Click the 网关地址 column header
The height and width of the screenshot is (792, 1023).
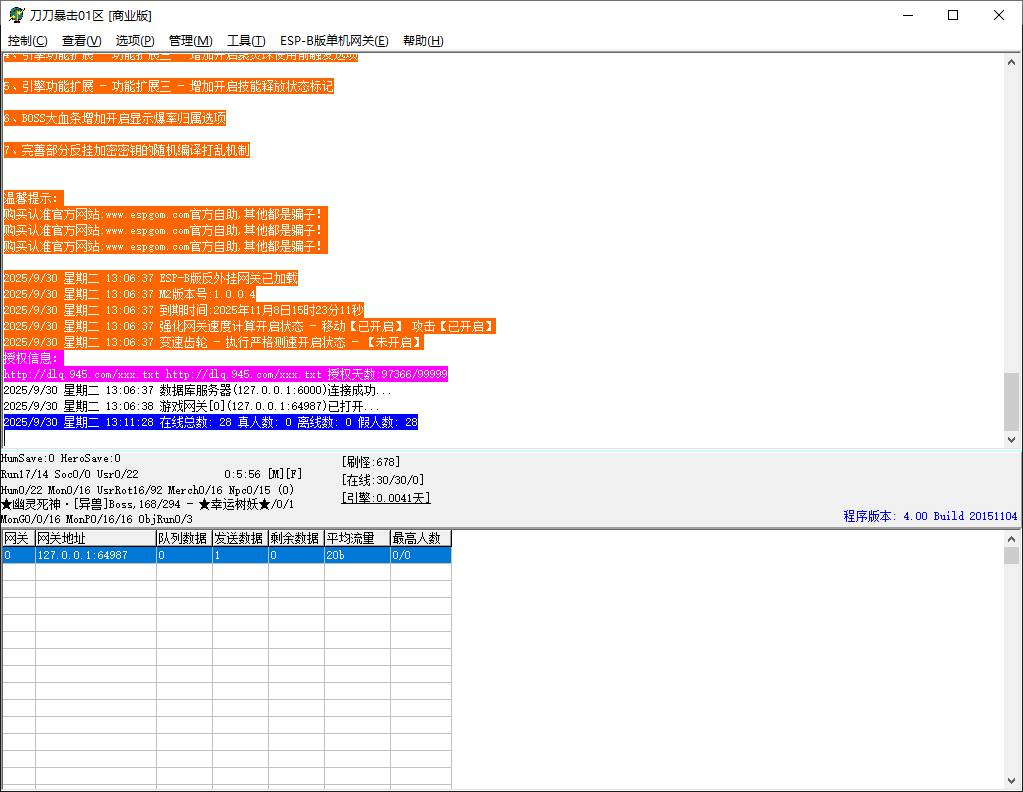(95, 539)
